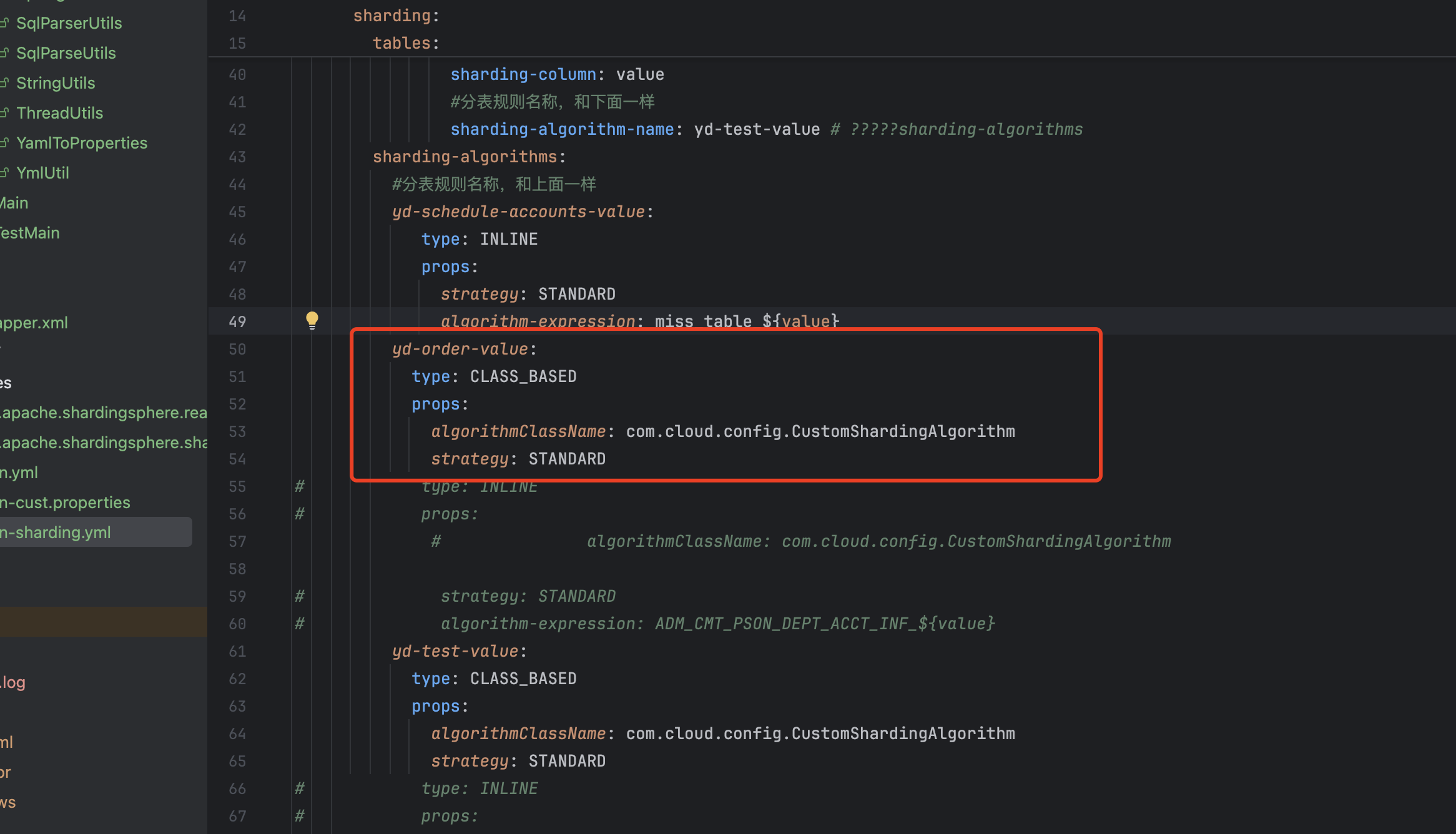Open the TestMain class
The image size is (1456, 834).
coord(29,233)
